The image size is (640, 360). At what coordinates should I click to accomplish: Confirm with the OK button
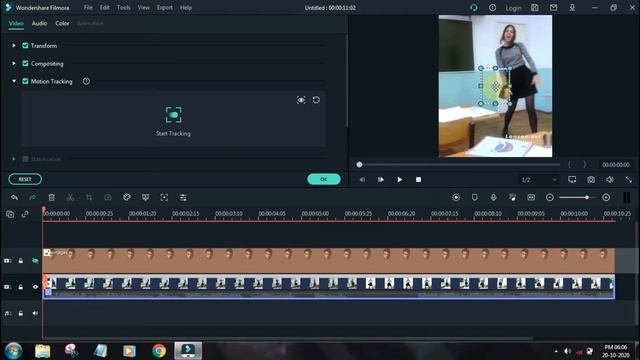[324, 179]
